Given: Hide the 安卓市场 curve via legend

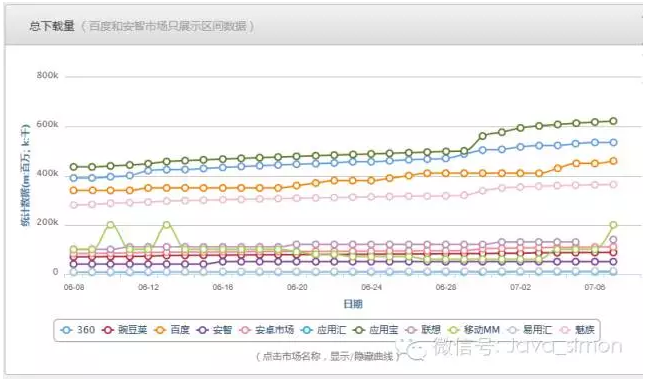Looking at the screenshot, I should pos(267,330).
